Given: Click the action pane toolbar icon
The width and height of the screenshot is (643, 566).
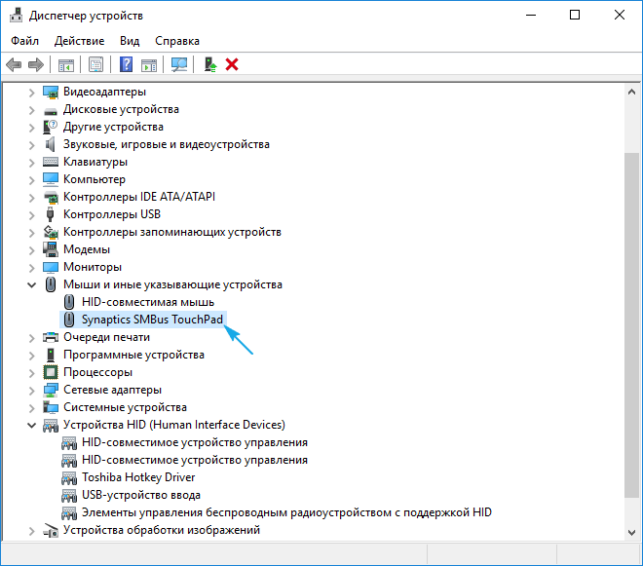Looking at the screenshot, I should (x=148, y=64).
